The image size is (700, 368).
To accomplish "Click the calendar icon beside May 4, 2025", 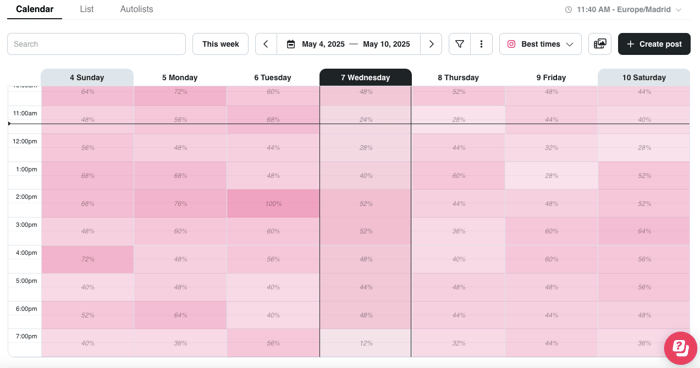I will 291,44.
